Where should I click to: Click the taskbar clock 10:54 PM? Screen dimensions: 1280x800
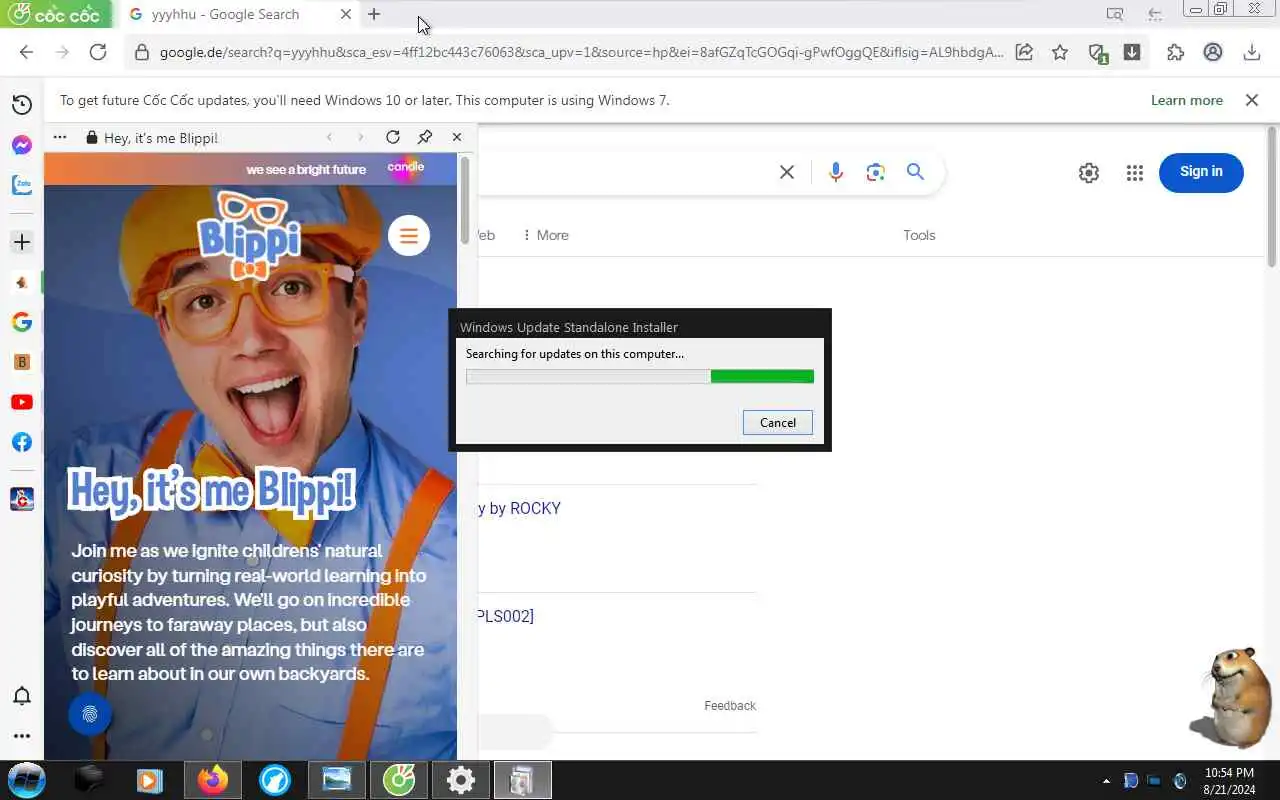coord(1229,773)
